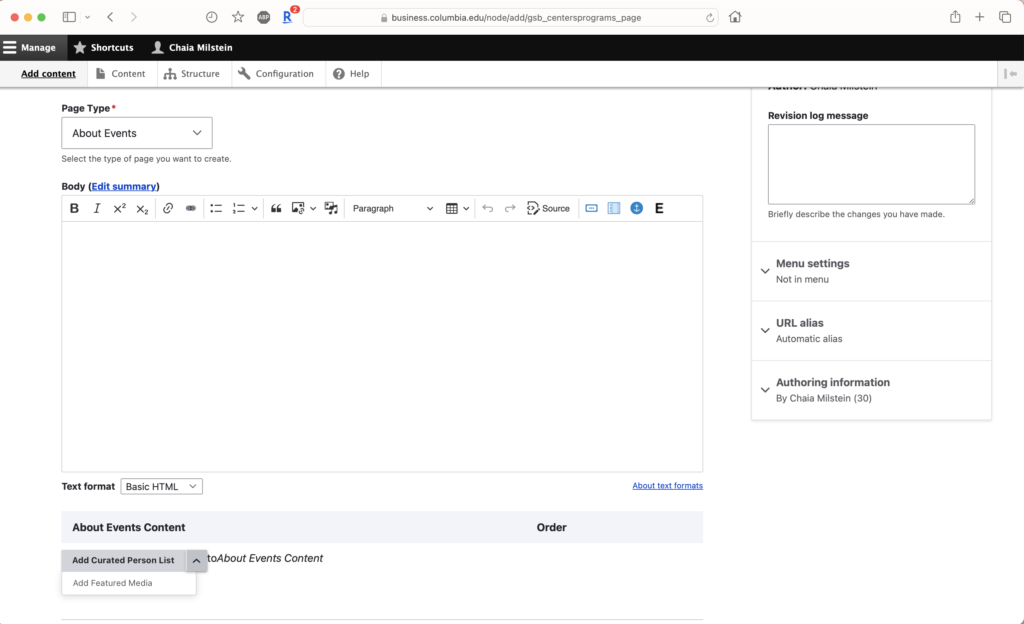Insert a link using the editor toolbar
1024x624 pixels.
[x=168, y=208]
